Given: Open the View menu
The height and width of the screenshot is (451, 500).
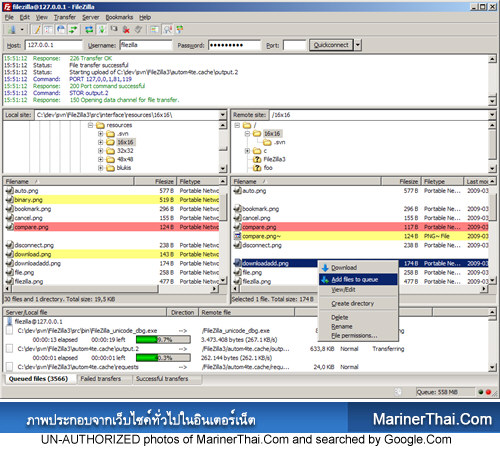Looking at the screenshot, I should (x=42, y=17).
